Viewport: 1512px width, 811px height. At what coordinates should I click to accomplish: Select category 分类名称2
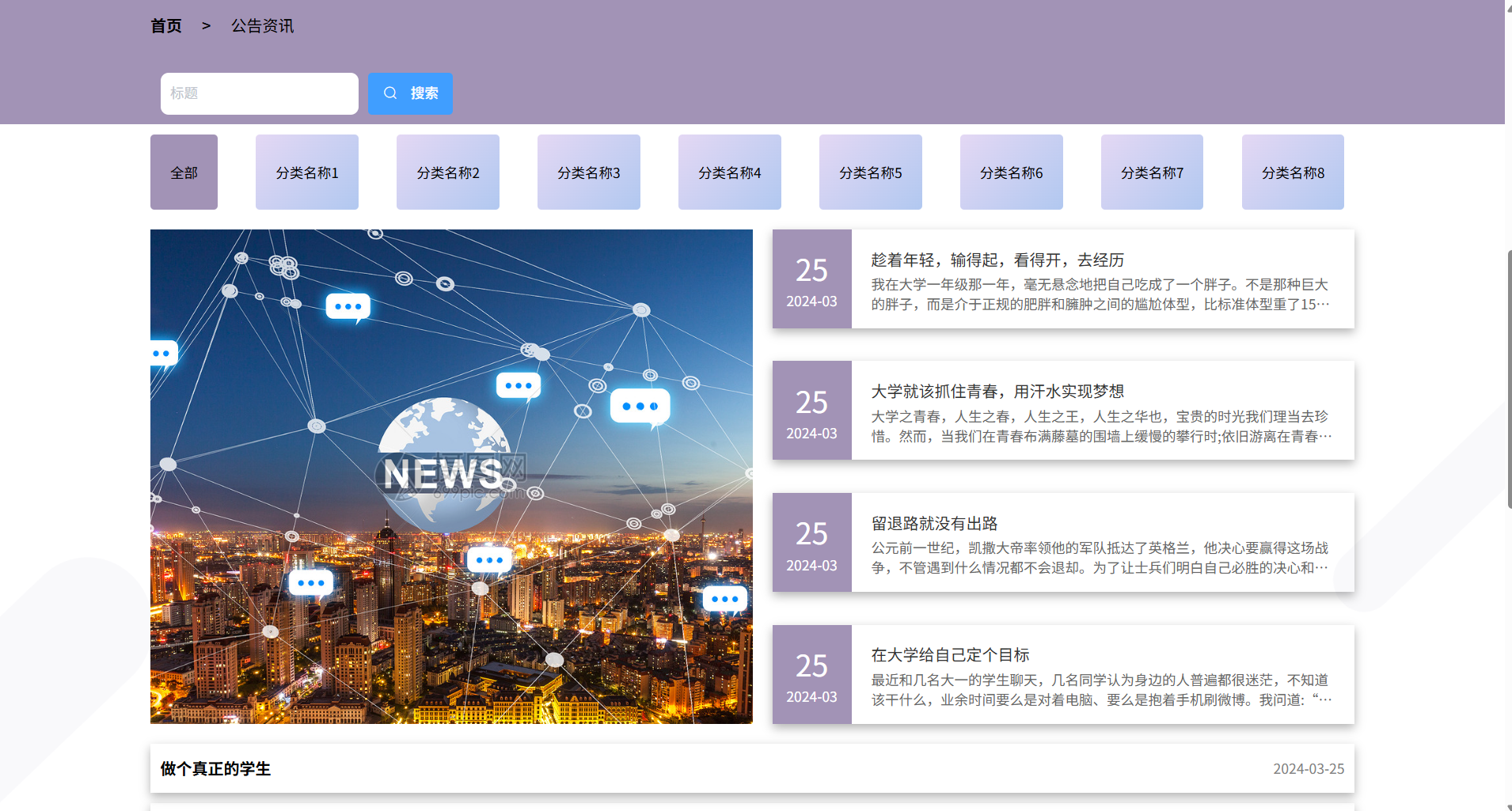tap(448, 172)
